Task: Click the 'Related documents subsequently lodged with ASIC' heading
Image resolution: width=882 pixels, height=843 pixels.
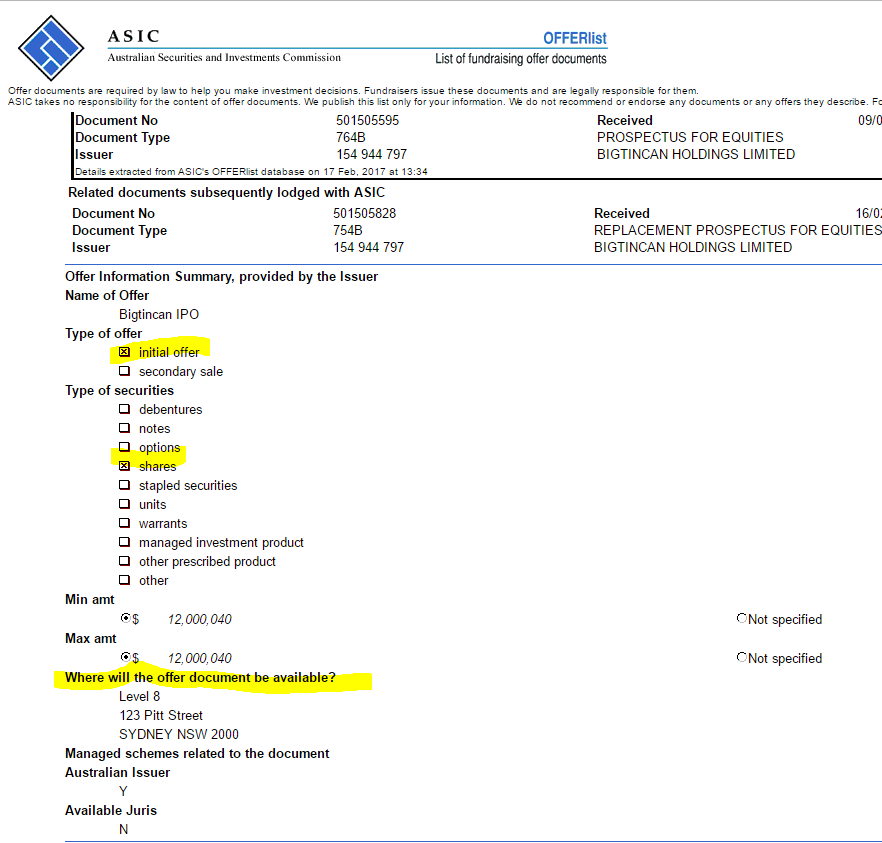Action: (x=227, y=192)
